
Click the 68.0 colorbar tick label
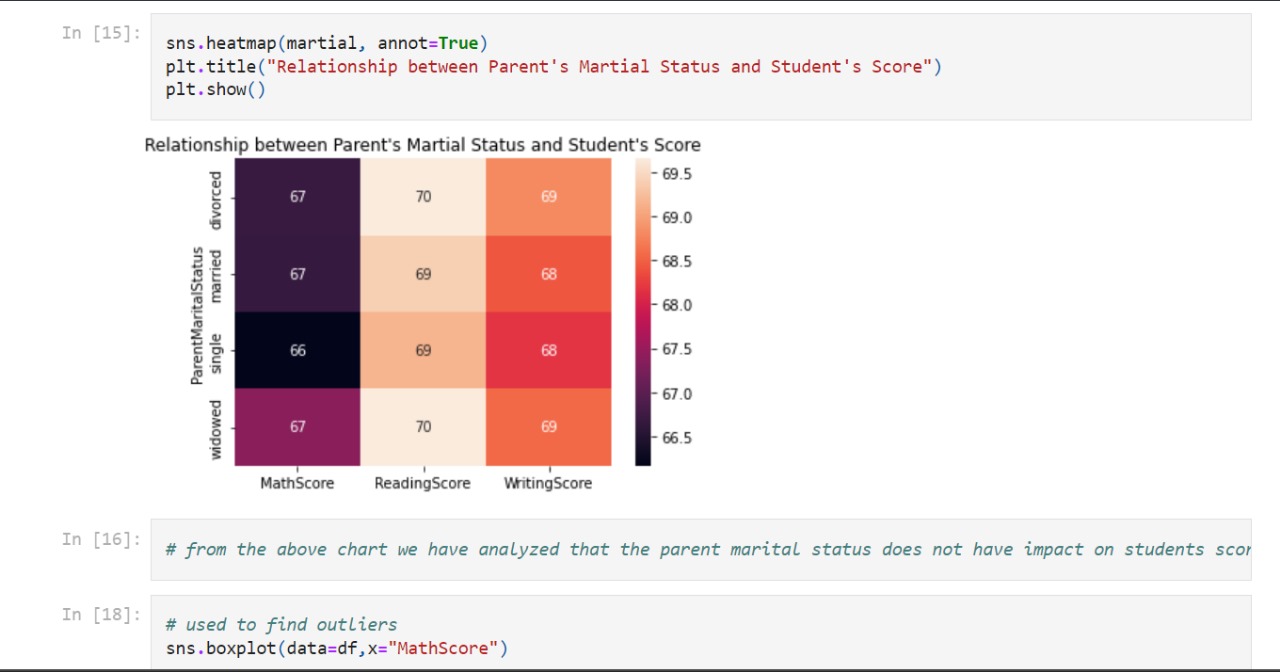coord(676,305)
